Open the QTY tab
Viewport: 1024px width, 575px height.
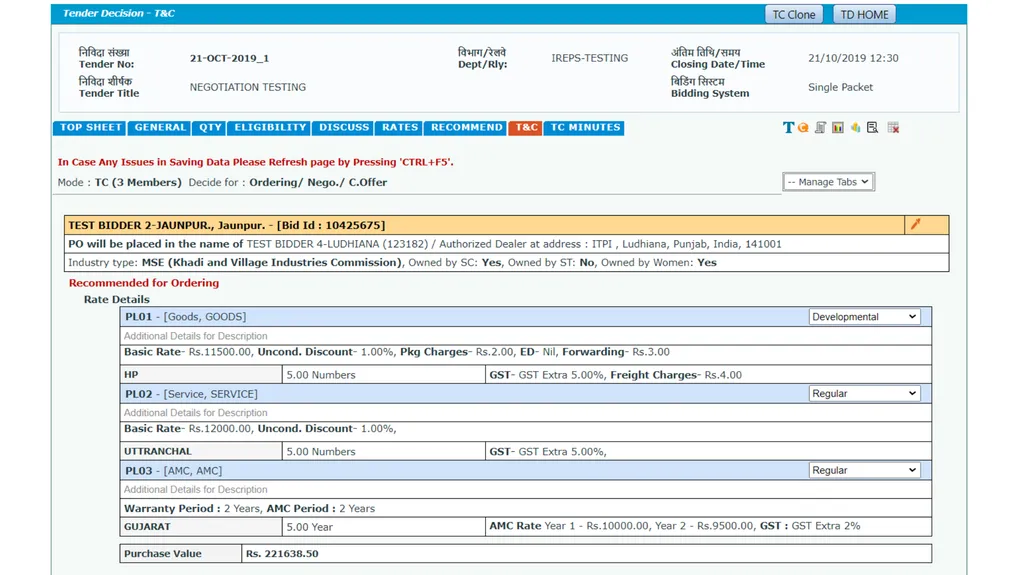pyautogui.click(x=210, y=127)
